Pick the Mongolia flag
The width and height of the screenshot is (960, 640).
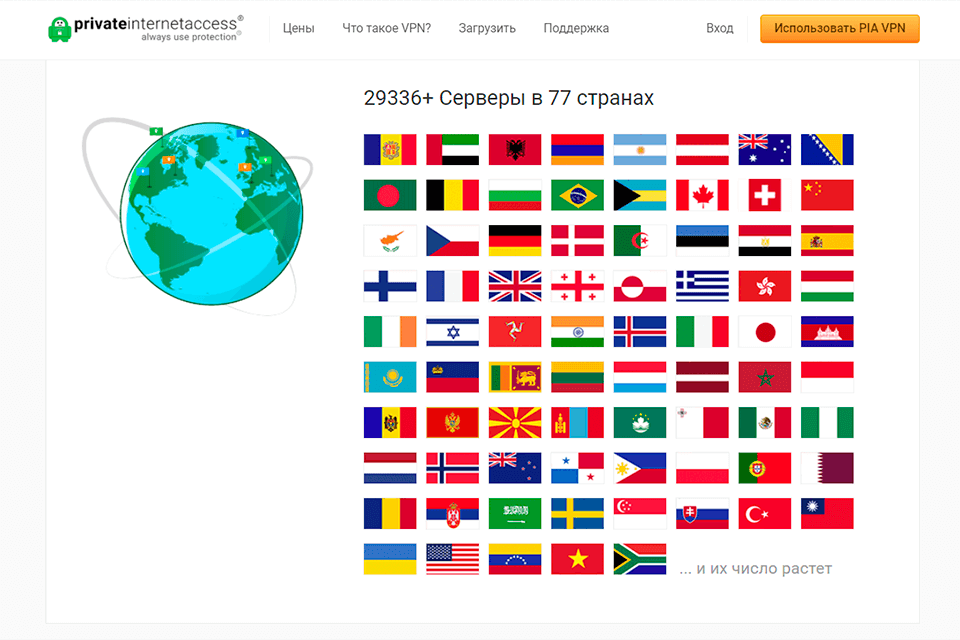pyautogui.click(x=577, y=423)
